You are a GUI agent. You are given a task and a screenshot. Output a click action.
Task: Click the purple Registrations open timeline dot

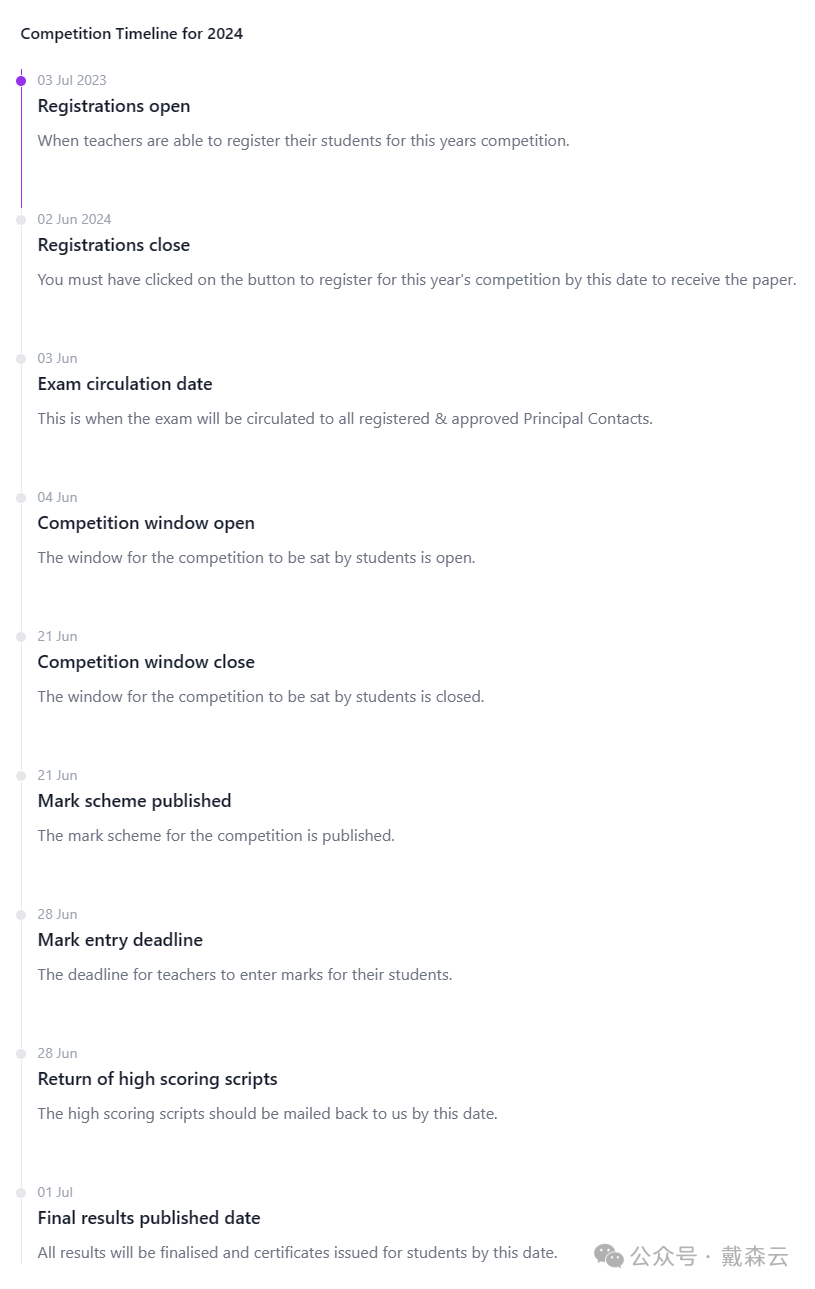click(21, 80)
